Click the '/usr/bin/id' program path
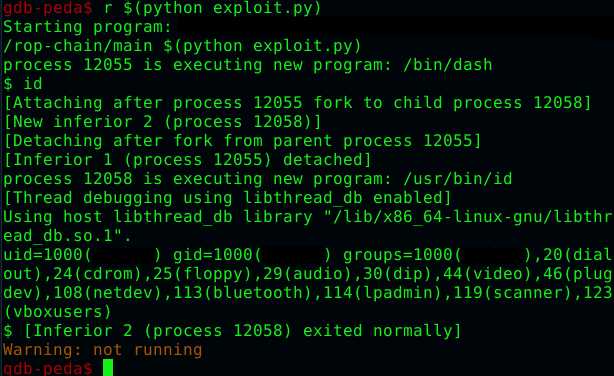 [x=457, y=179]
